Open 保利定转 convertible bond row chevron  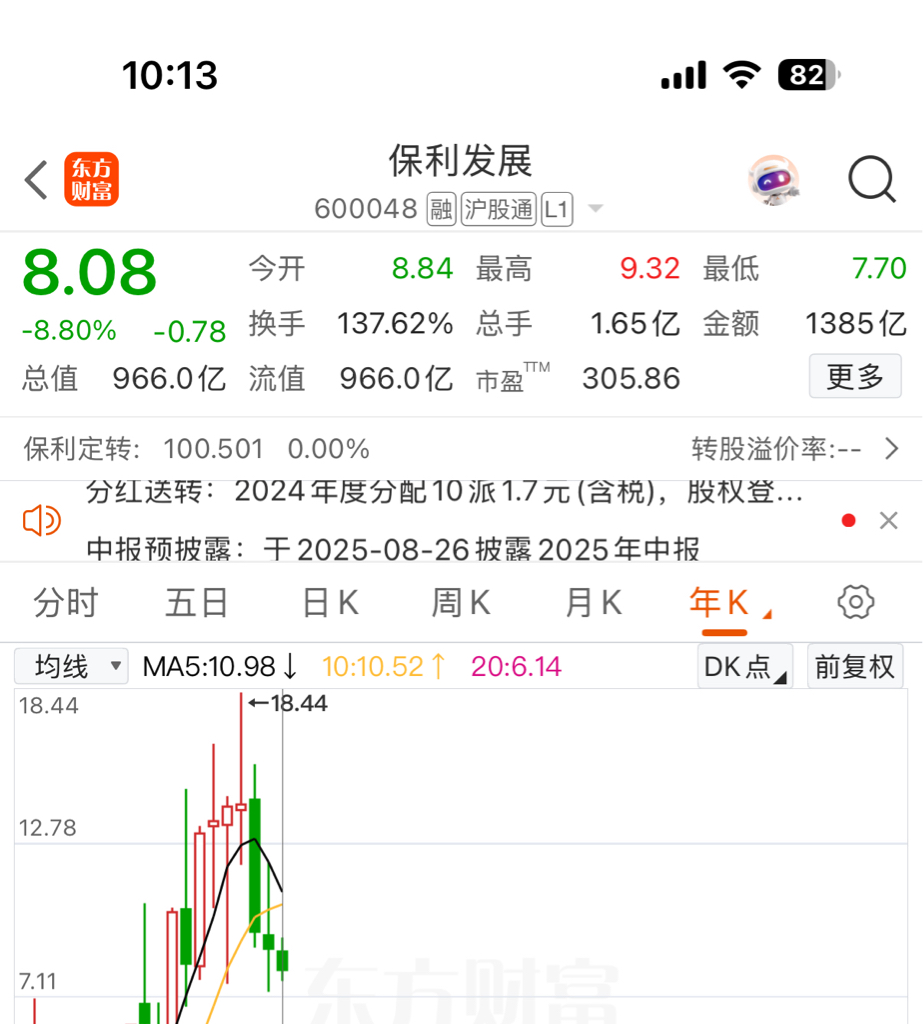pyautogui.click(x=892, y=449)
